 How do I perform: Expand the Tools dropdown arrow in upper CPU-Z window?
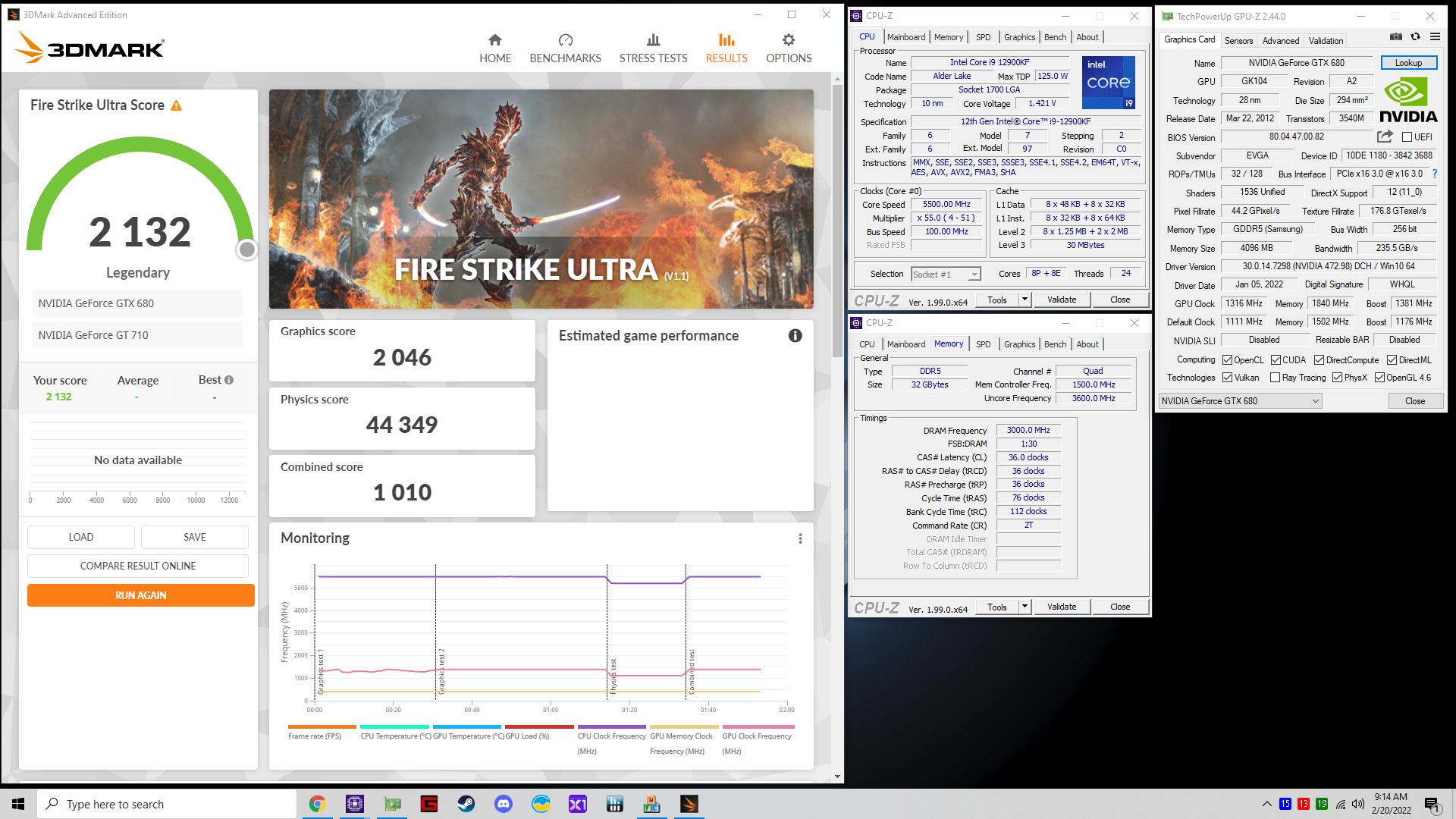tap(1025, 300)
